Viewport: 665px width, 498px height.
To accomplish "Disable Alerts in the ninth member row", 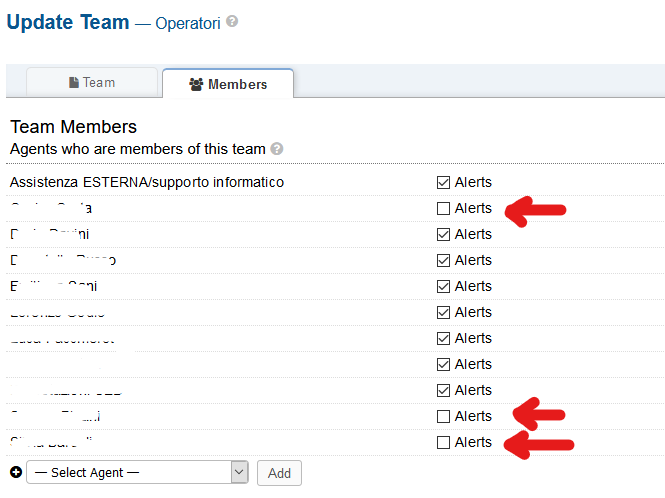I will coord(443,391).
